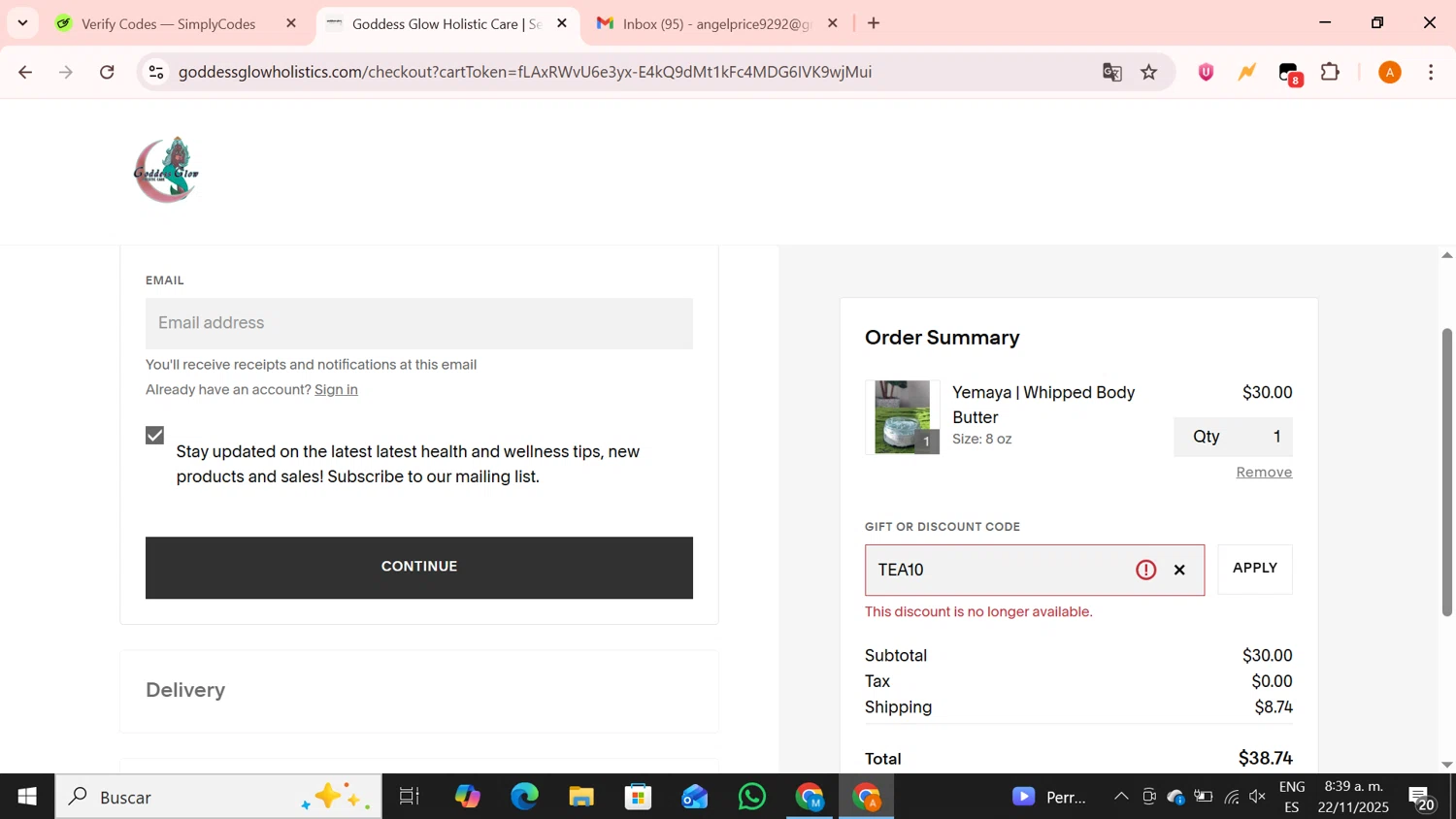Clear the TEA10 discount code
The image size is (1456, 819).
[x=1179, y=570]
